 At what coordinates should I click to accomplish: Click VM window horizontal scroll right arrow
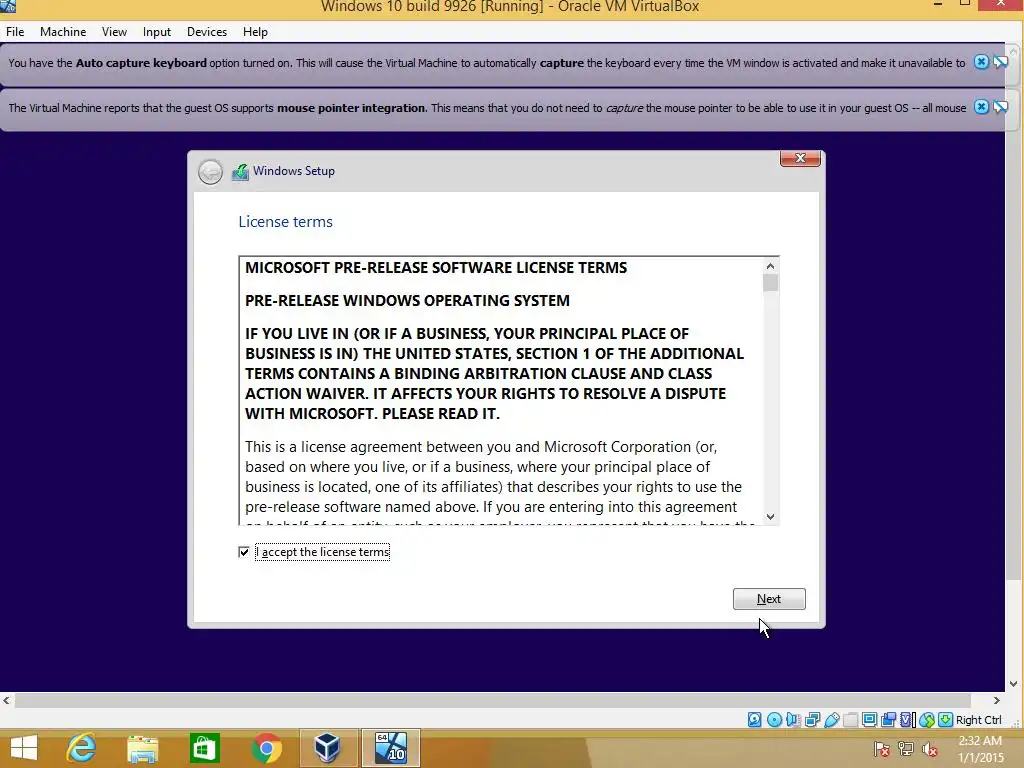[x=997, y=701]
